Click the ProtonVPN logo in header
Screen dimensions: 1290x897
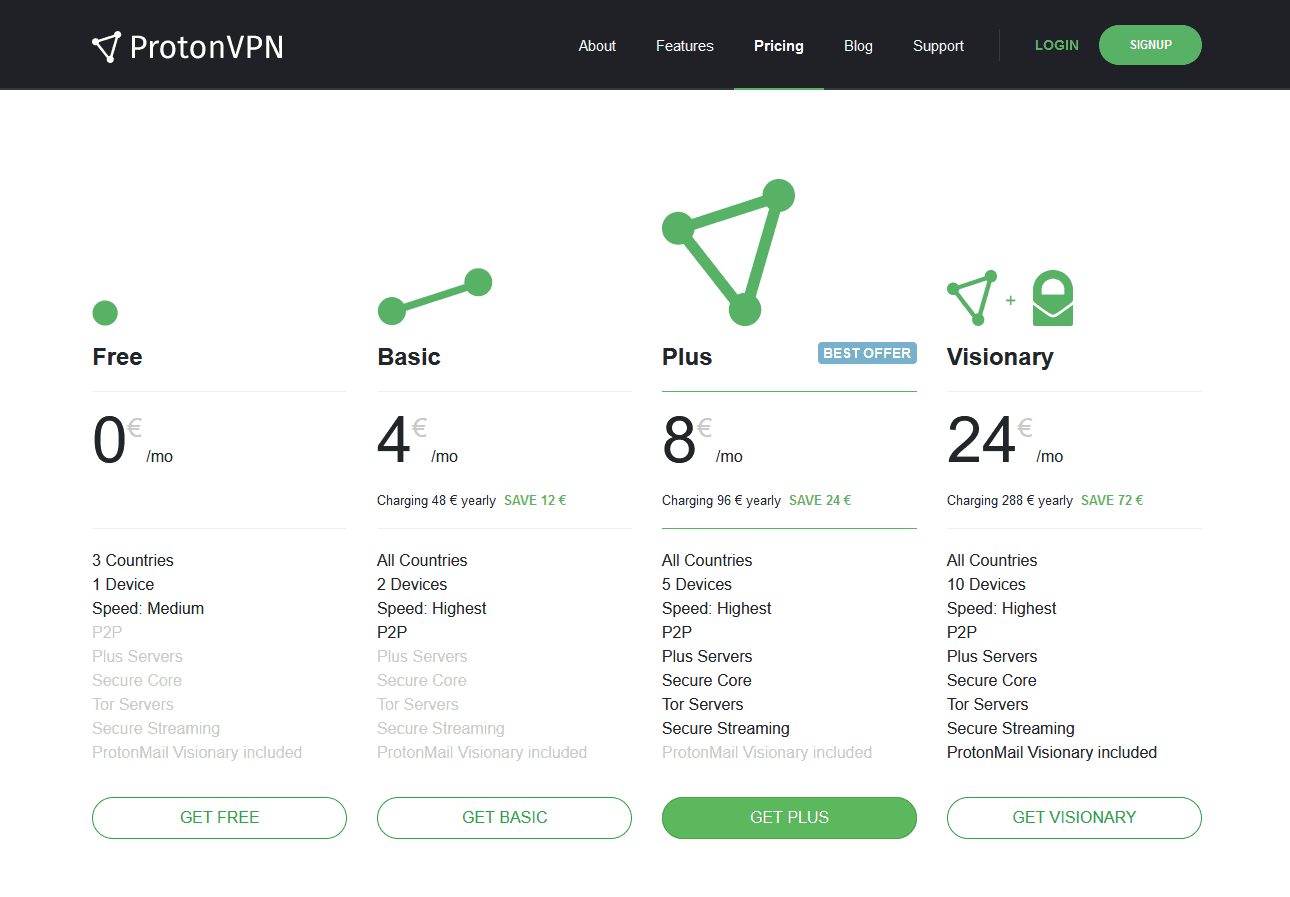point(188,46)
